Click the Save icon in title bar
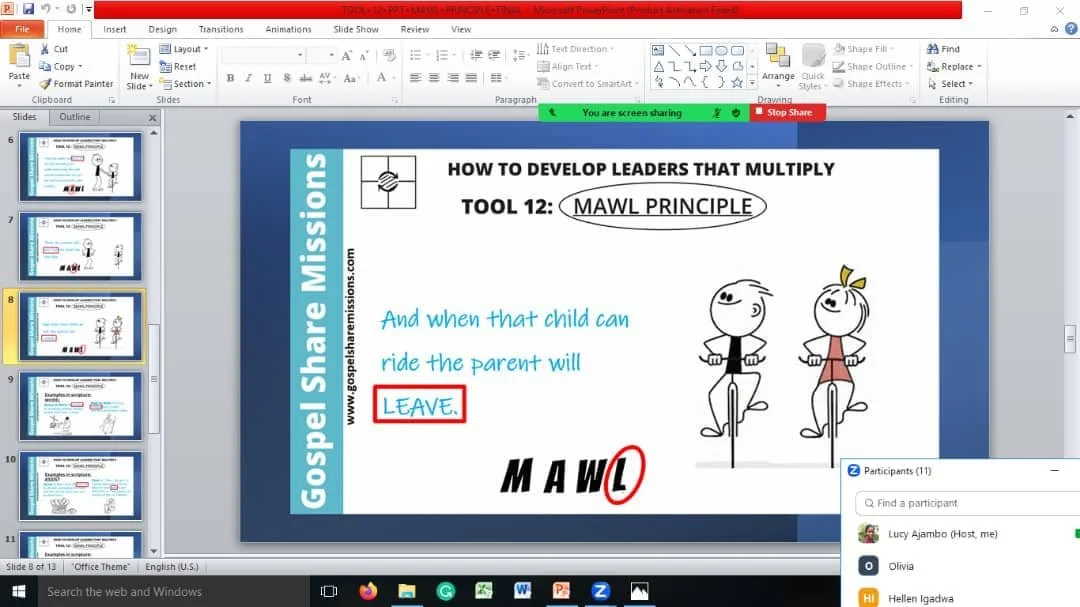The image size is (1080, 607). (x=28, y=9)
